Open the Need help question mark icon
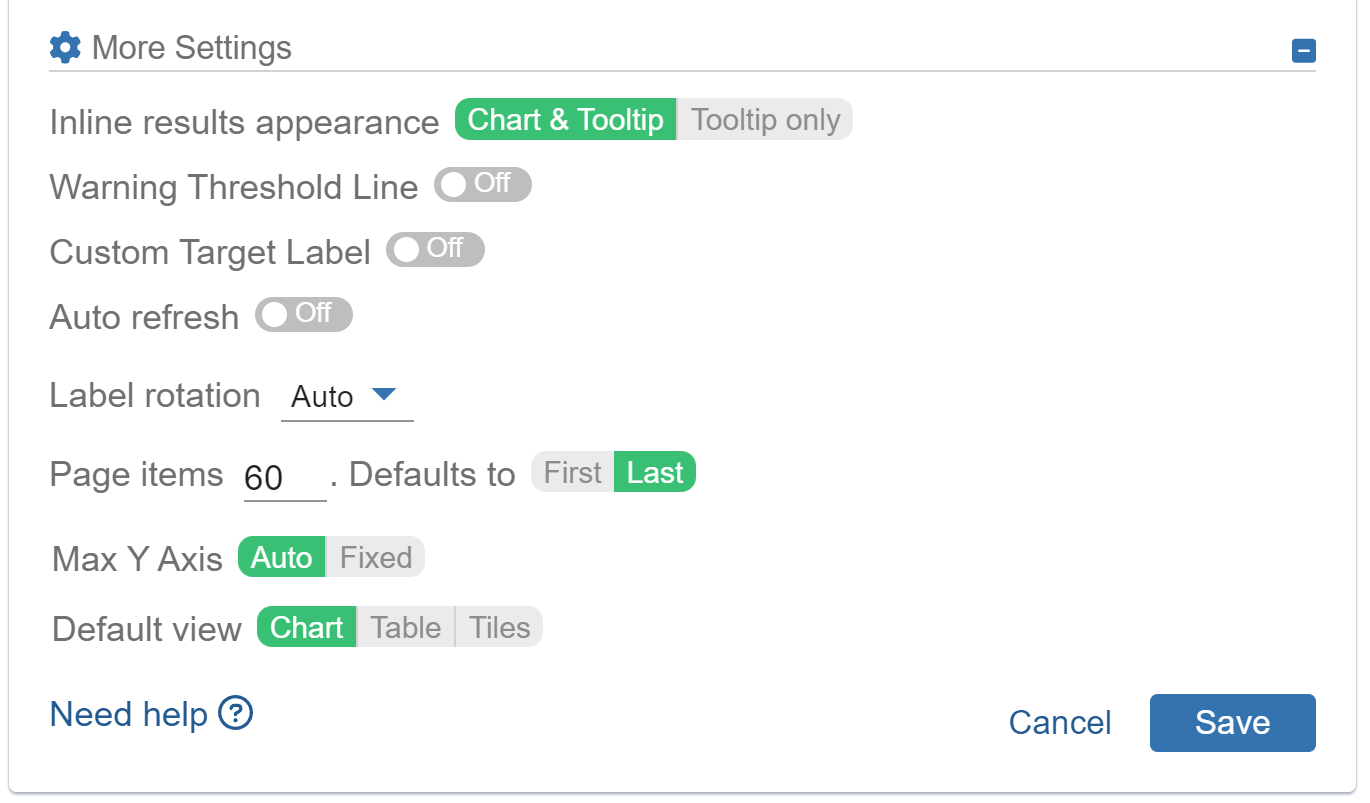 point(237,714)
